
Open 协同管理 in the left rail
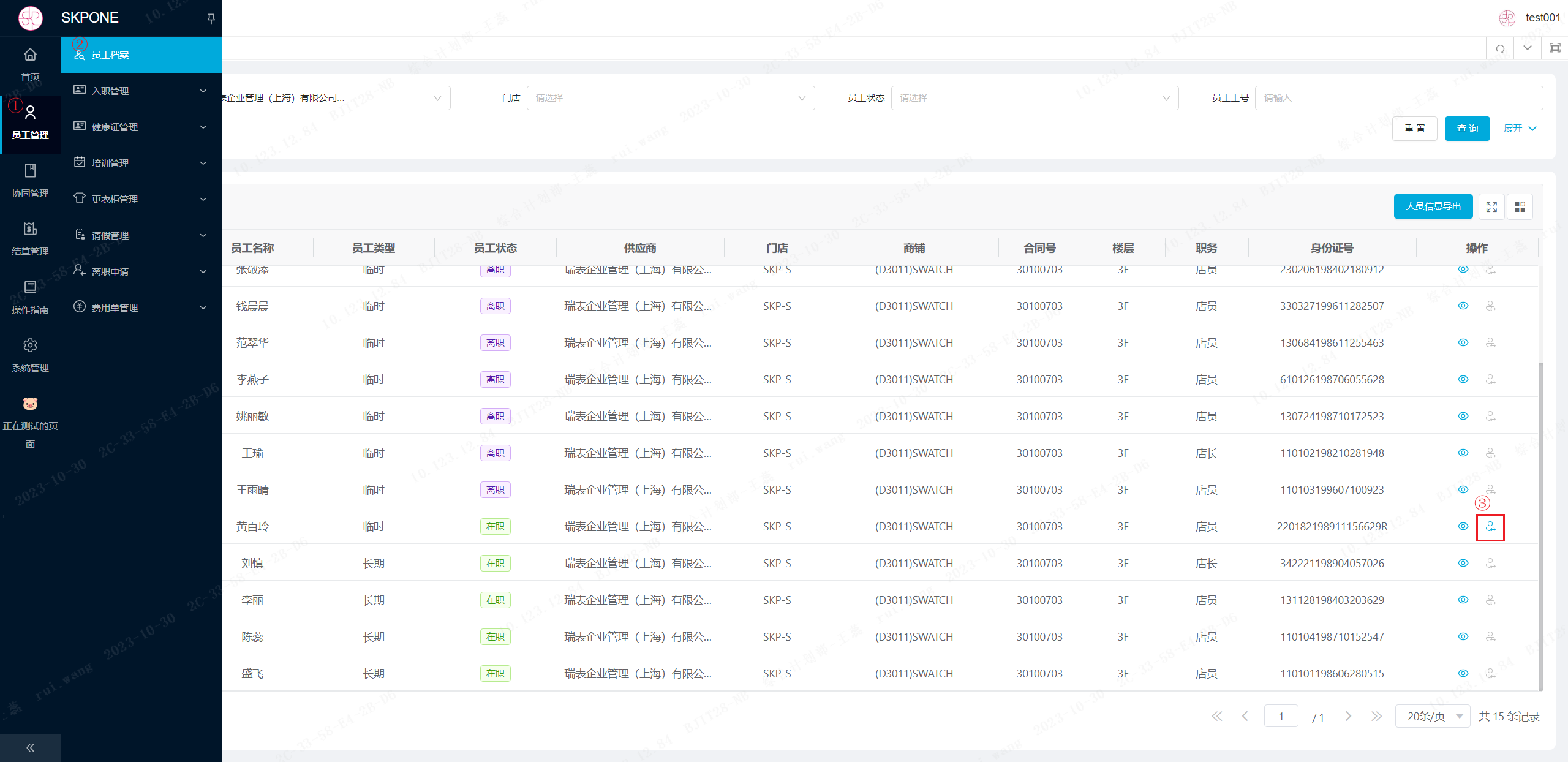pos(30,181)
